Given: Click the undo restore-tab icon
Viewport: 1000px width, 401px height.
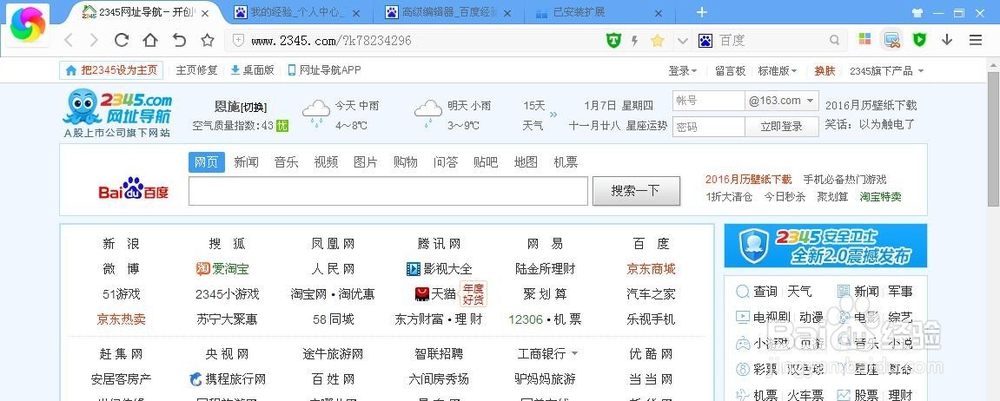Looking at the screenshot, I should (x=179, y=40).
